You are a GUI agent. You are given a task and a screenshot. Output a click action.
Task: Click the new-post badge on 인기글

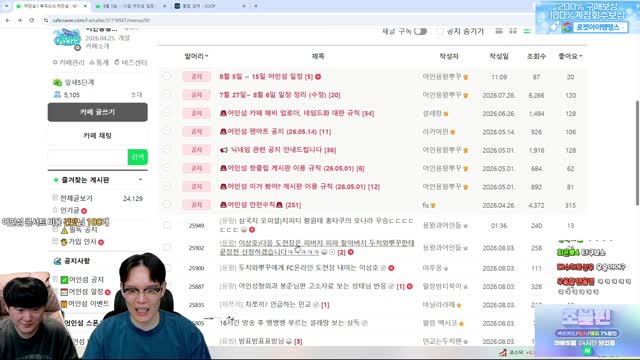[84, 211]
